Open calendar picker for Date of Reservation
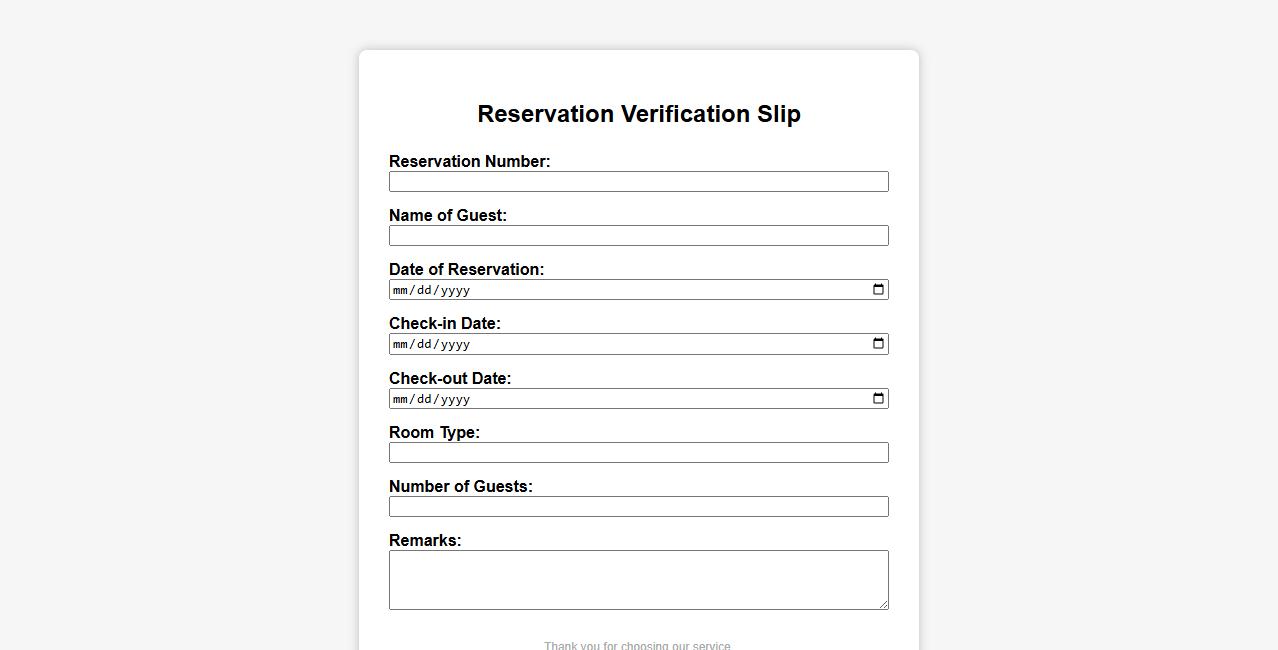 point(878,290)
